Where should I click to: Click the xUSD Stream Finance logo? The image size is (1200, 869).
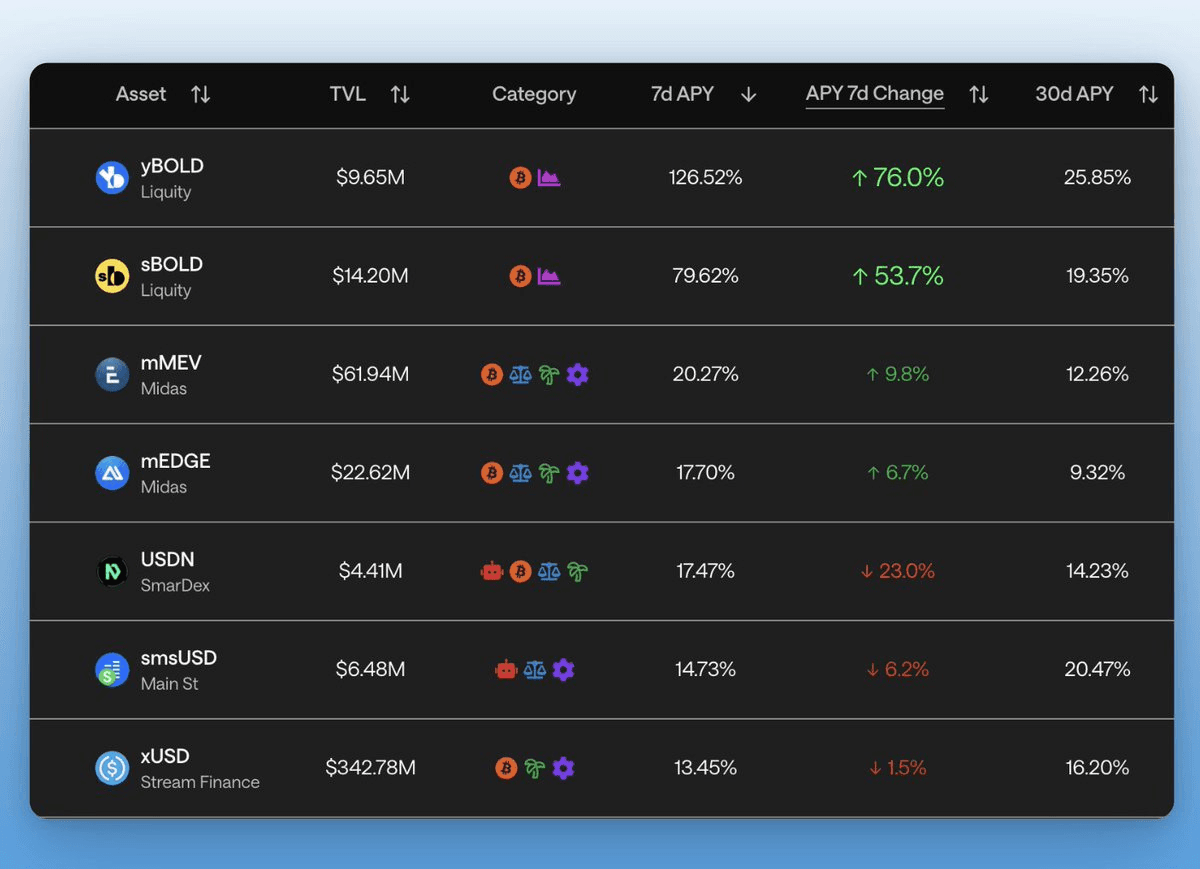[112, 768]
